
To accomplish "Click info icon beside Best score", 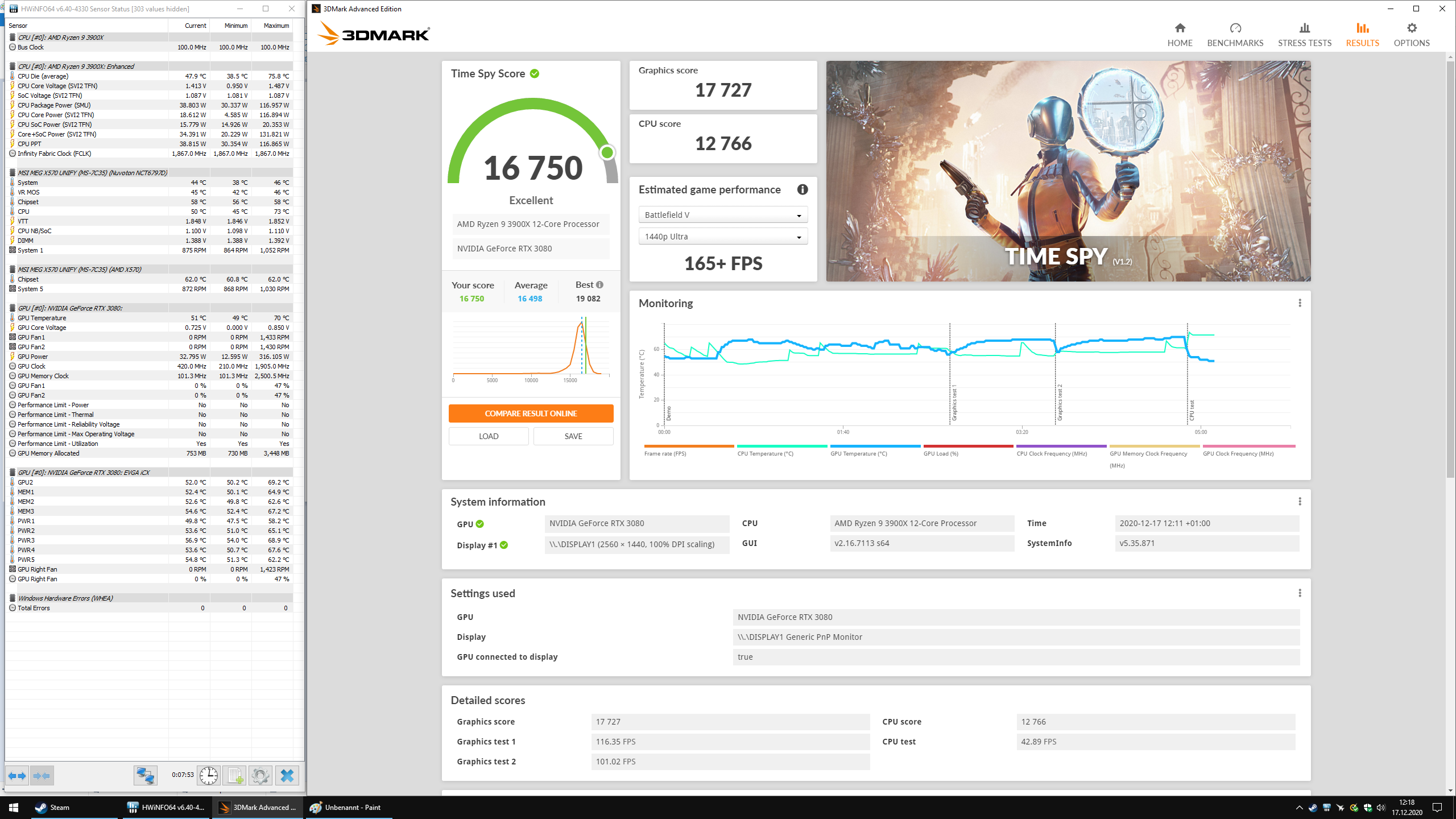I will pos(599,284).
